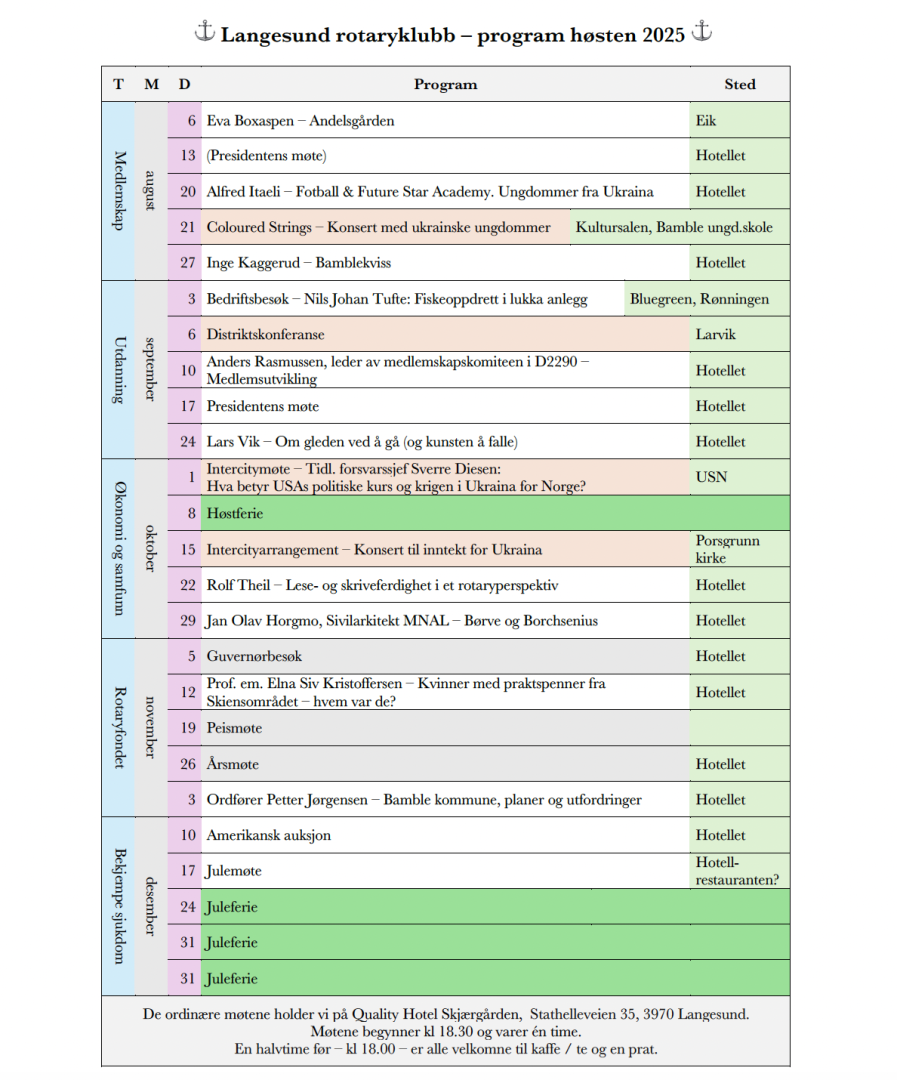This screenshot has width=897, height=1080.
Task: Click the Rotaryfondet vertical theme label
Action: tap(119, 727)
